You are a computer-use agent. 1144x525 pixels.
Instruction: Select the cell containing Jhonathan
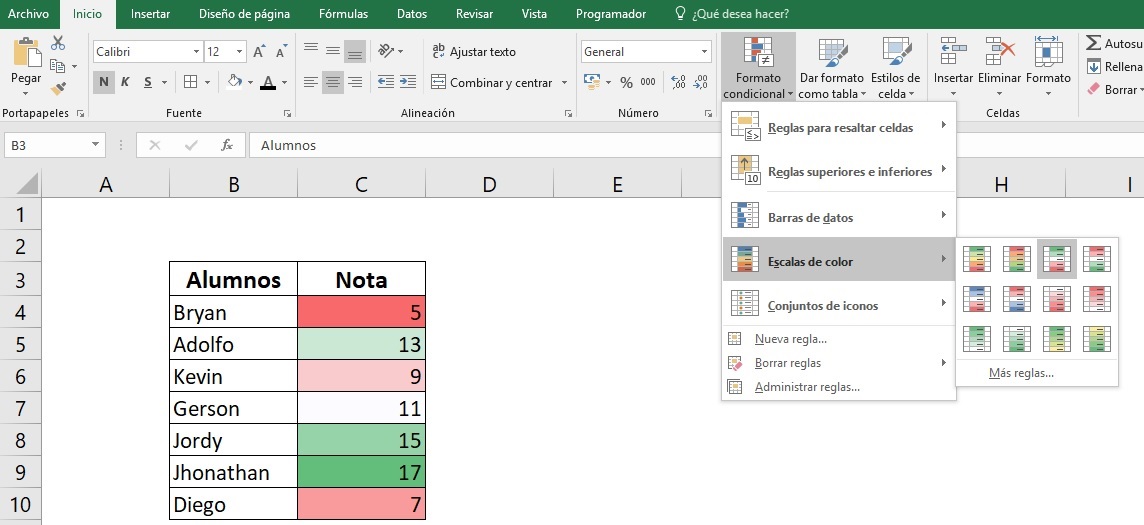coord(233,472)
